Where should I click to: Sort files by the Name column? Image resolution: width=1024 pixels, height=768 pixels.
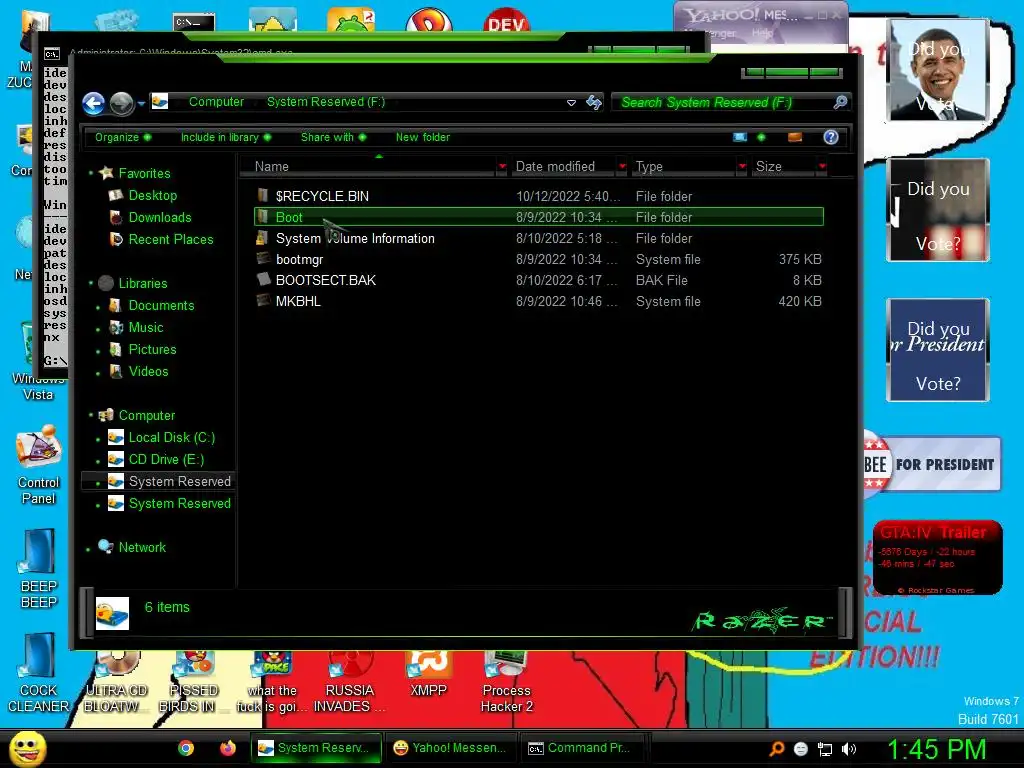[x=368, y=167]
